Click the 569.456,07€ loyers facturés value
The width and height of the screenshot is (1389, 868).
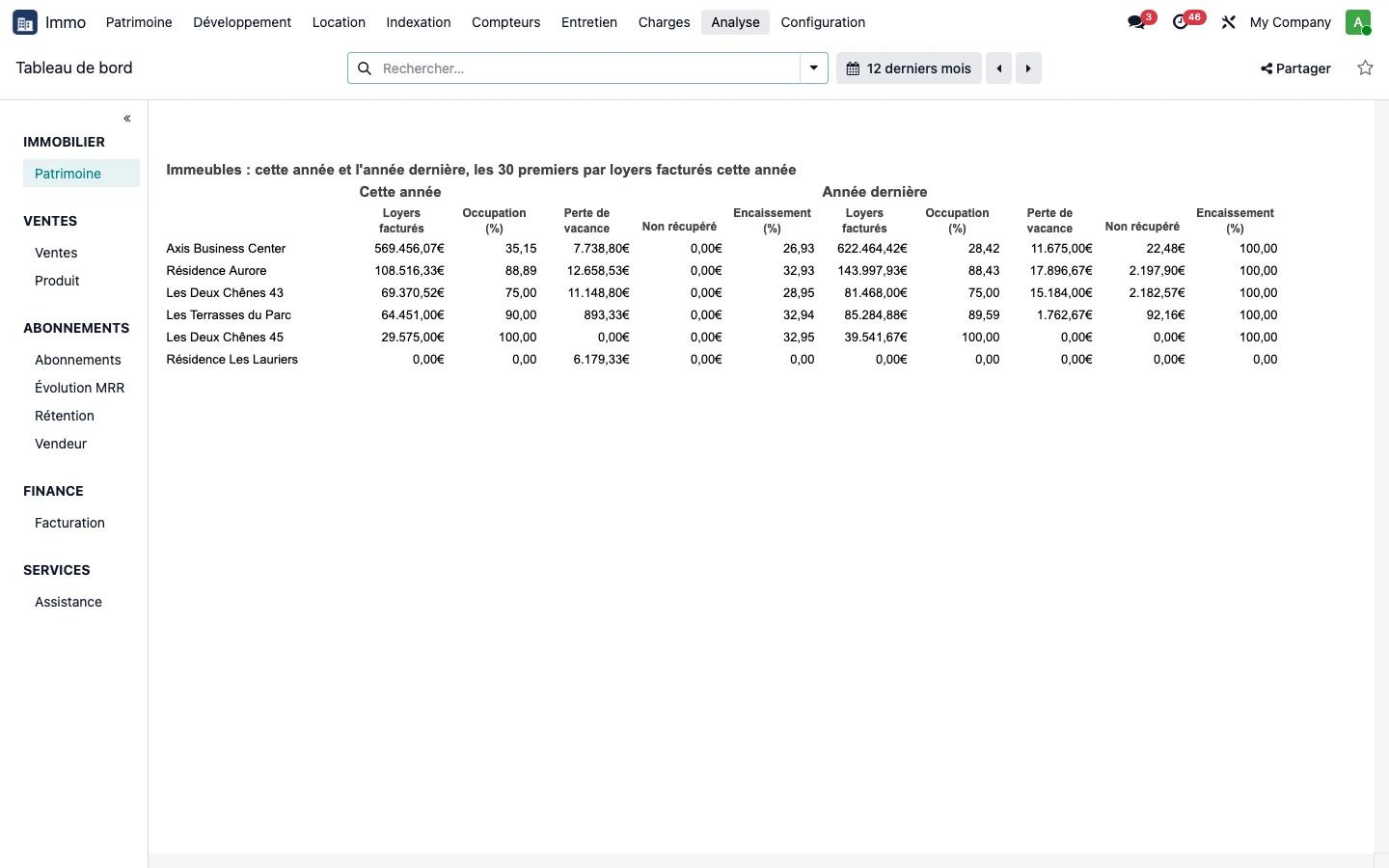coord(409,249)
